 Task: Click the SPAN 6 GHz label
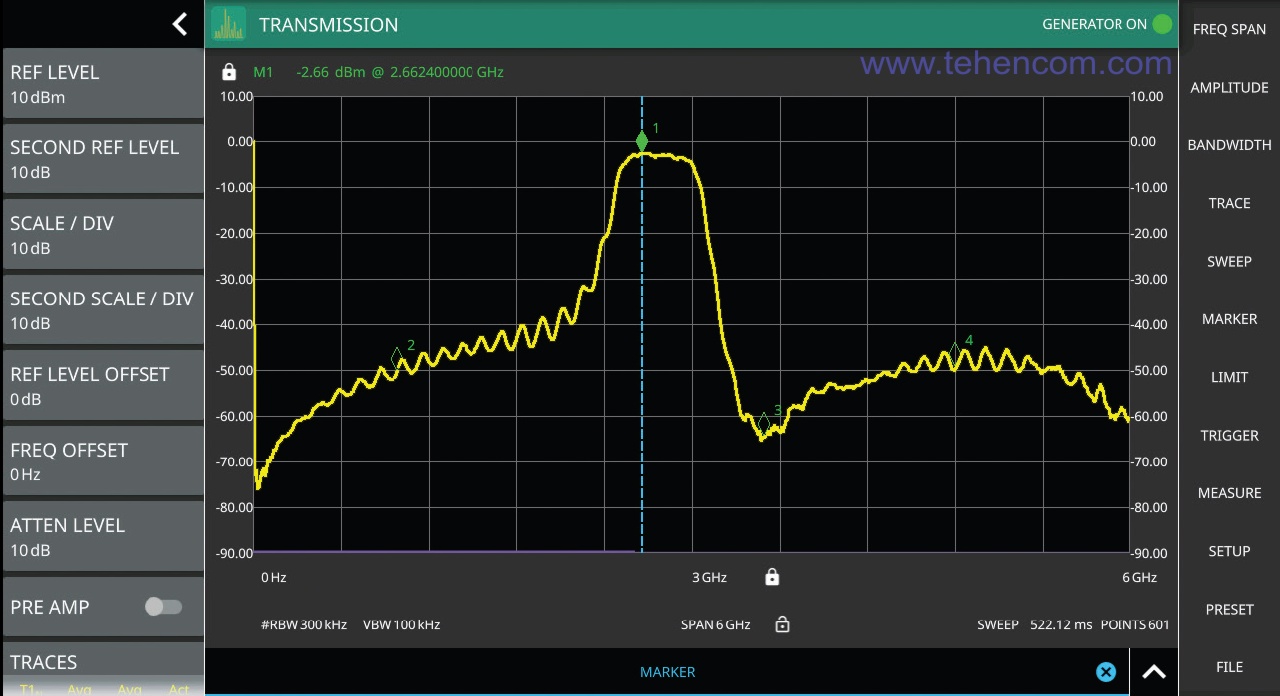point(715,624)
